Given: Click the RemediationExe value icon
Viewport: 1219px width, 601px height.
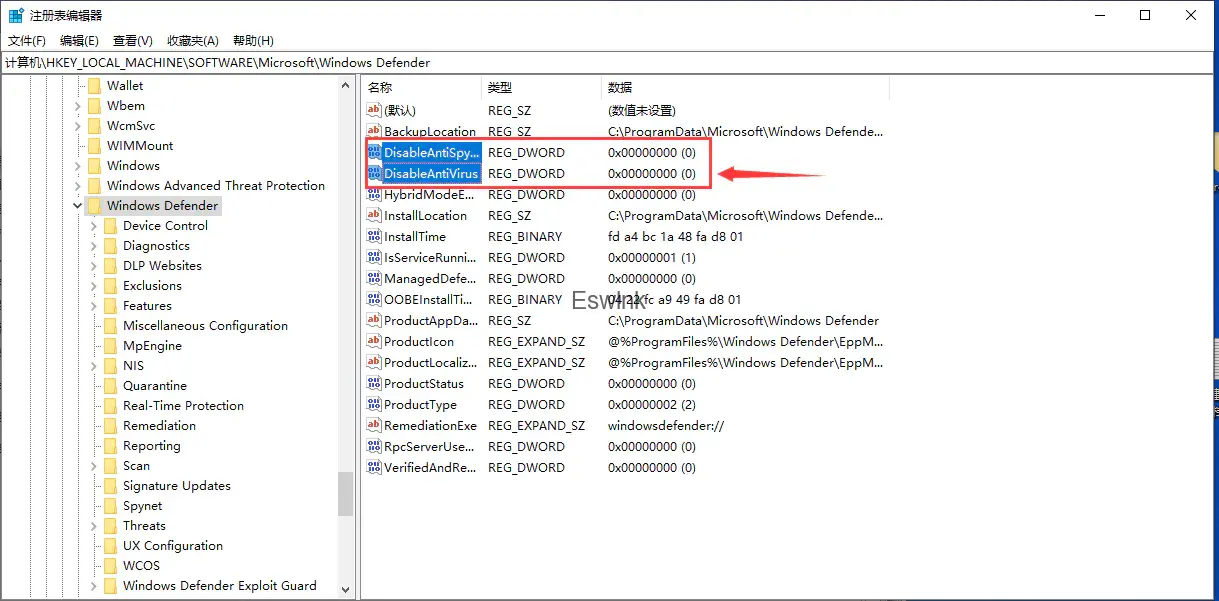Looking at the screenshot, I should (375, 426).
